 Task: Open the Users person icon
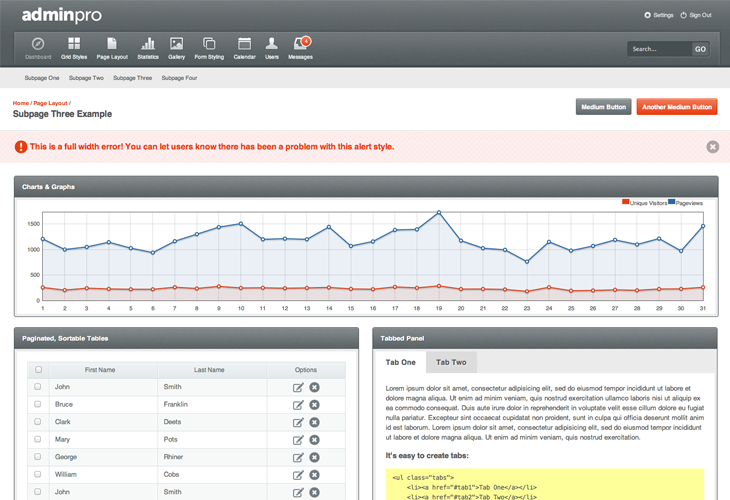[x=271, y=44]
